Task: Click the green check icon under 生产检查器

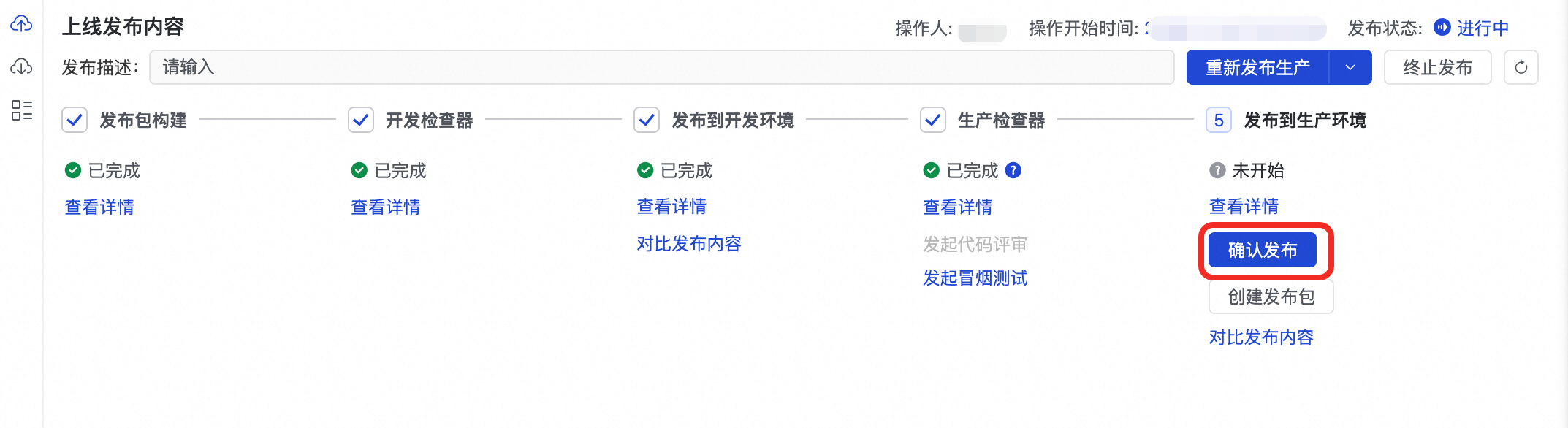Action: coord(931,170)
